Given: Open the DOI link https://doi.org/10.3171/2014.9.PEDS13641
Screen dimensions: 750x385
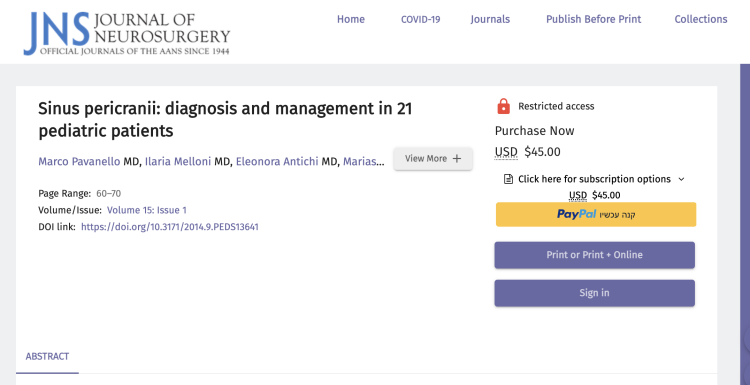Looking at the screenshot, I should pos(170,227).
